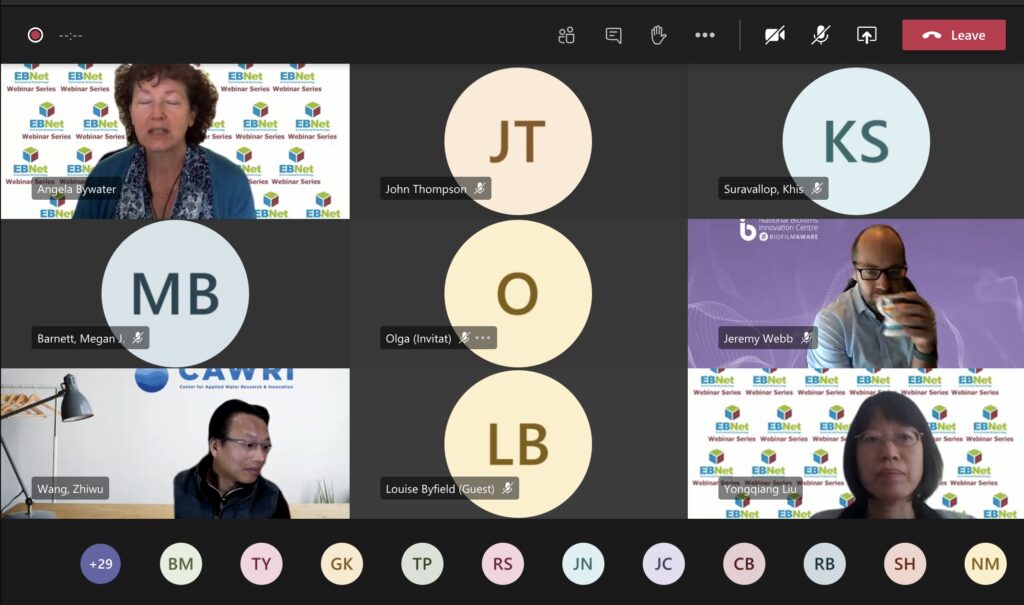Select the BM participant avatar
Screen dimensions: 1024x605
pos(181,563)
